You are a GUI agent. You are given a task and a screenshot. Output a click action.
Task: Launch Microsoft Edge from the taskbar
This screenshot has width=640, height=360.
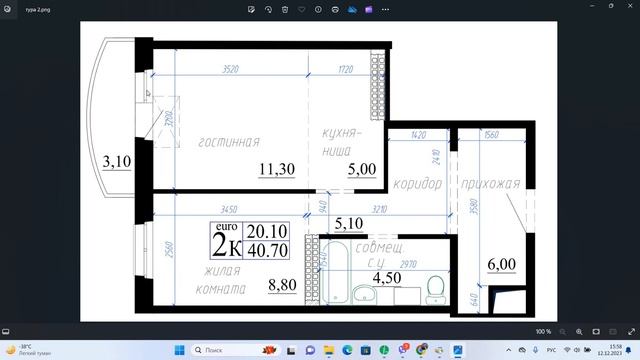(347, 350)
